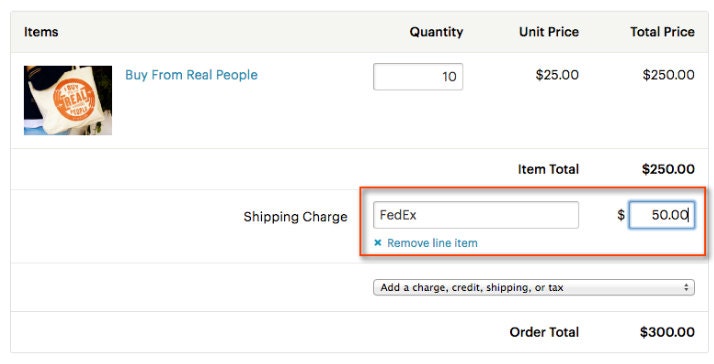
Task: Click the Shipping Charge label
Action: point(296,217)
